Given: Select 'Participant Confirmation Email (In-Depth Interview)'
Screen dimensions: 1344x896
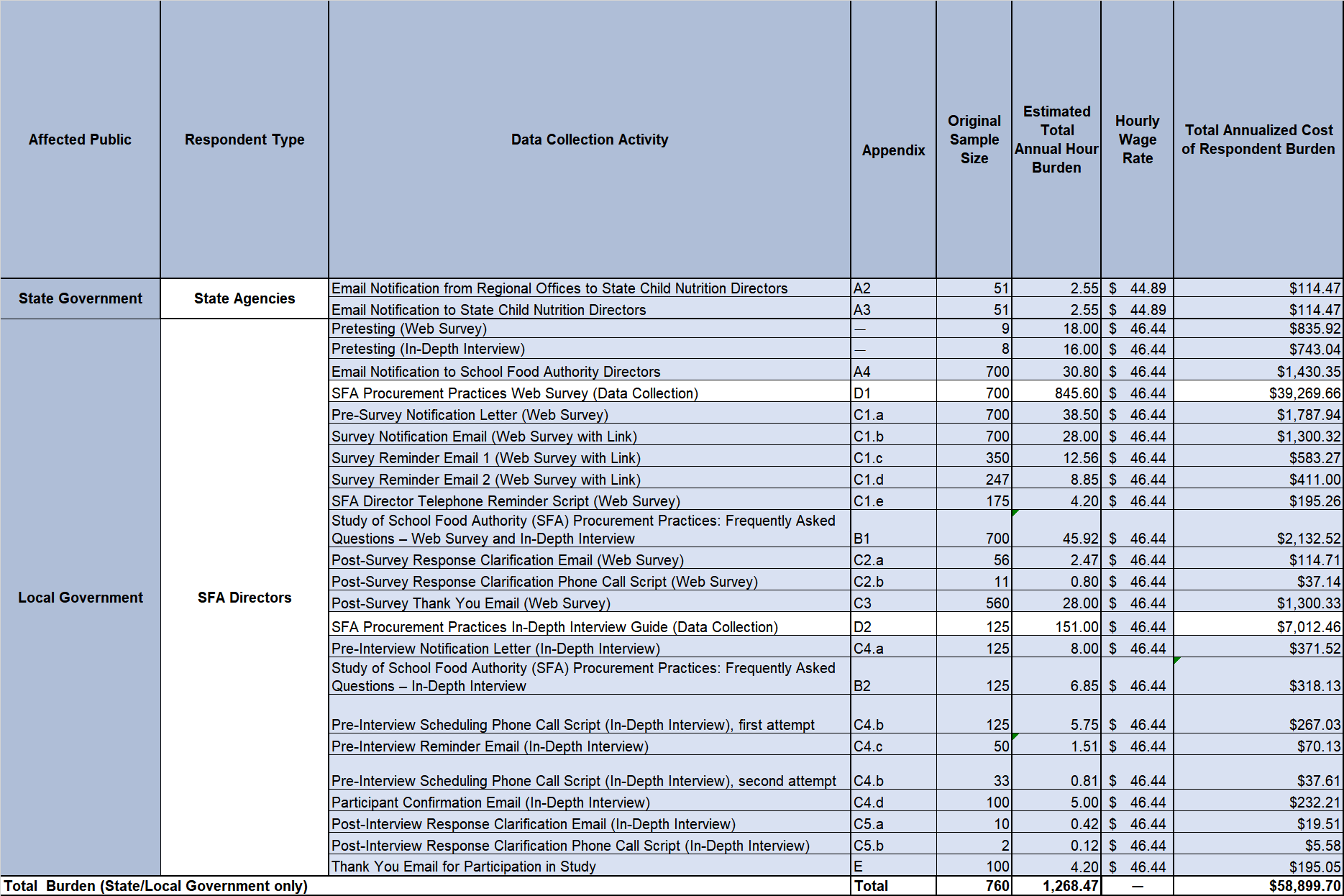Looking at the screenshot, I should [x=589, y=802].
